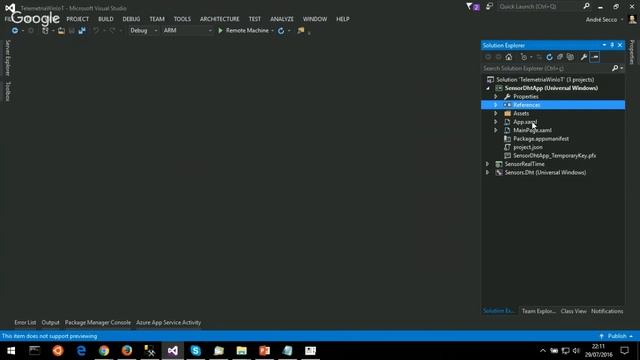Click the feedback icon near Quick Launch
640x360 pixels.
click(x=489, y=7)
